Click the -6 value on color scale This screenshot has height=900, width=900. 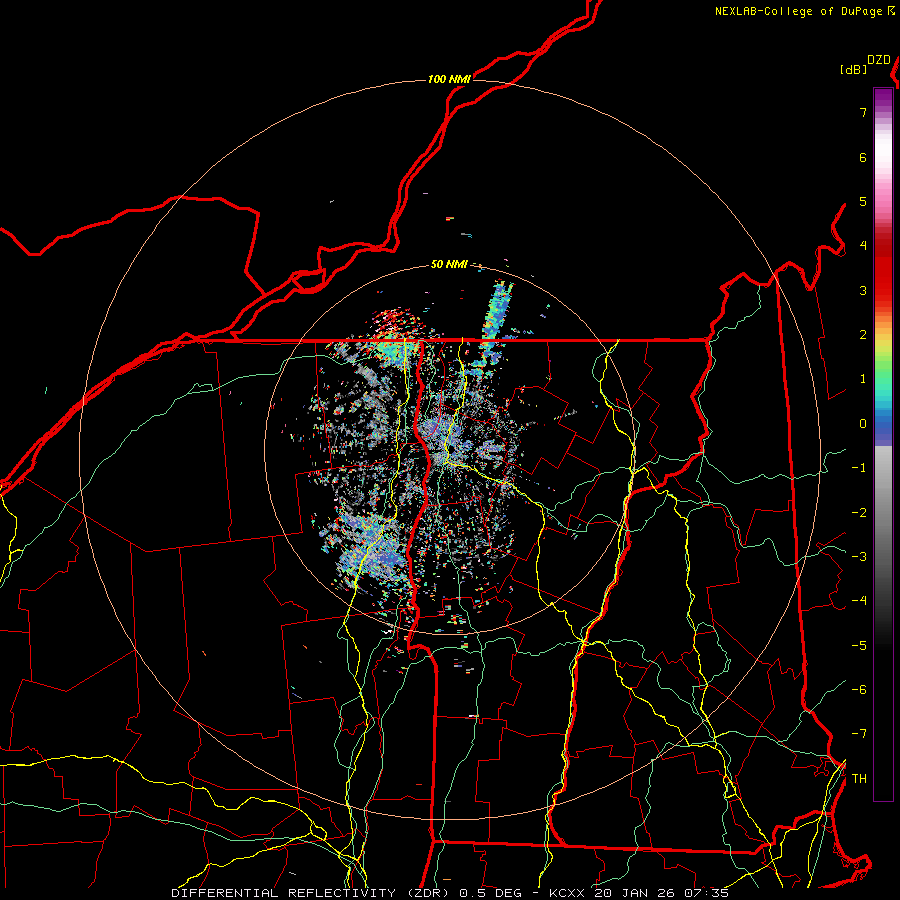pyautogui.click(x=859, y=690)
